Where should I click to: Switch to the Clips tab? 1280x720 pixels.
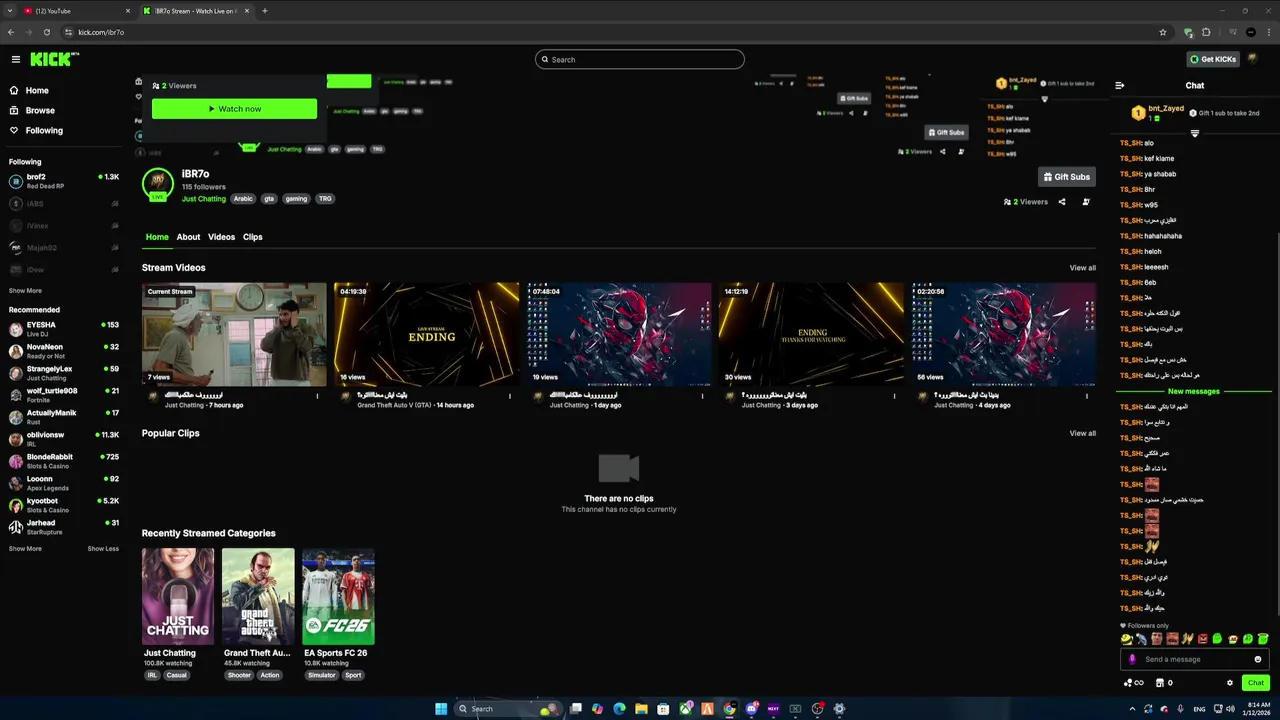click(x=252, y=237)
